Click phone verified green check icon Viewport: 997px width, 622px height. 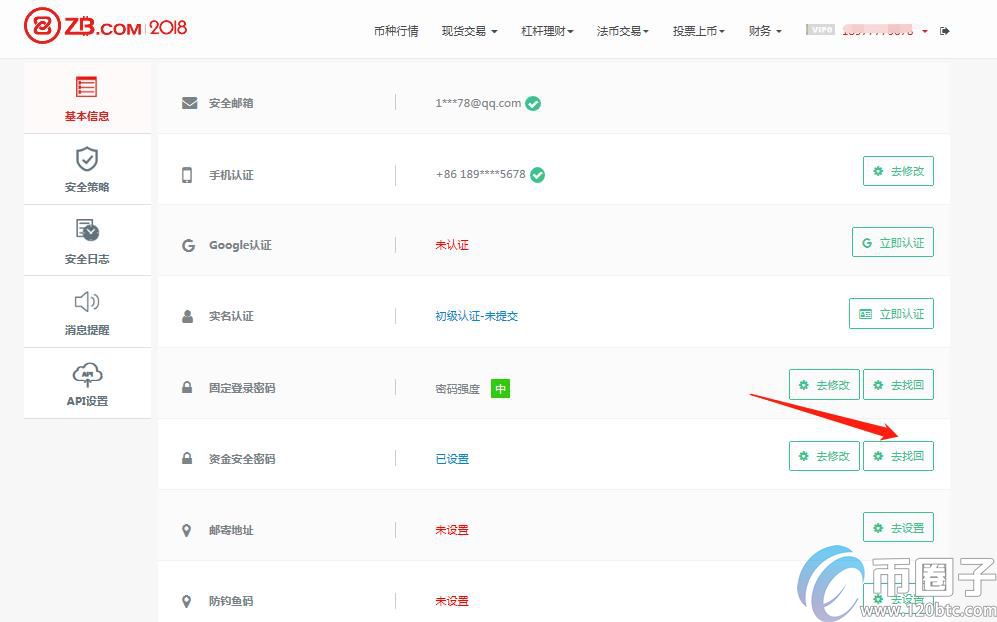[x=537, y=175]
